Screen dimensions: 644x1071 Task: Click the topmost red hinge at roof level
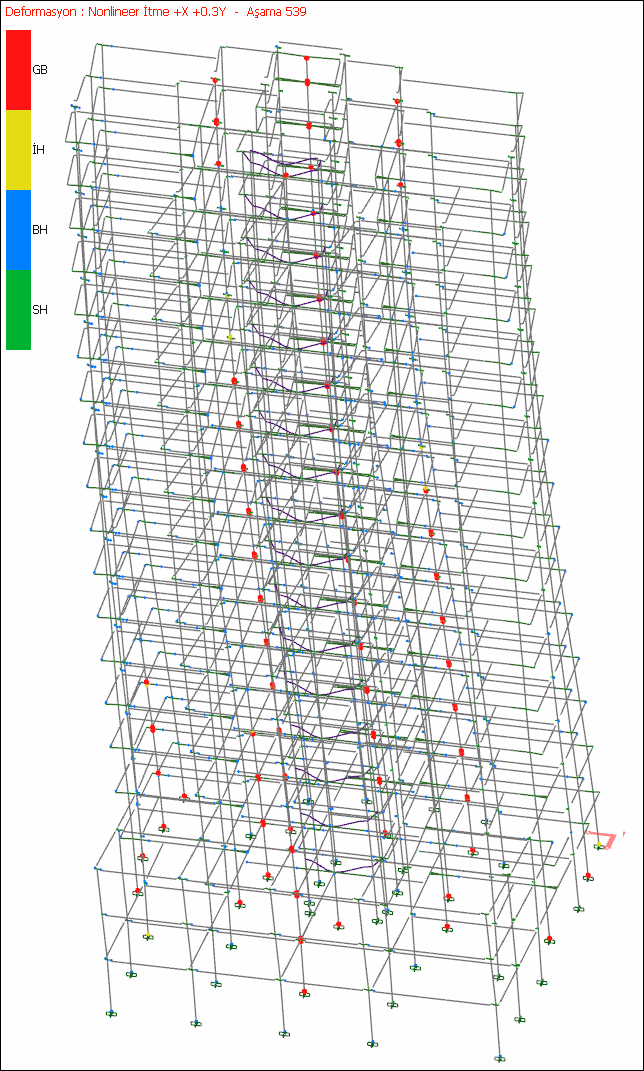coord(307,59)
